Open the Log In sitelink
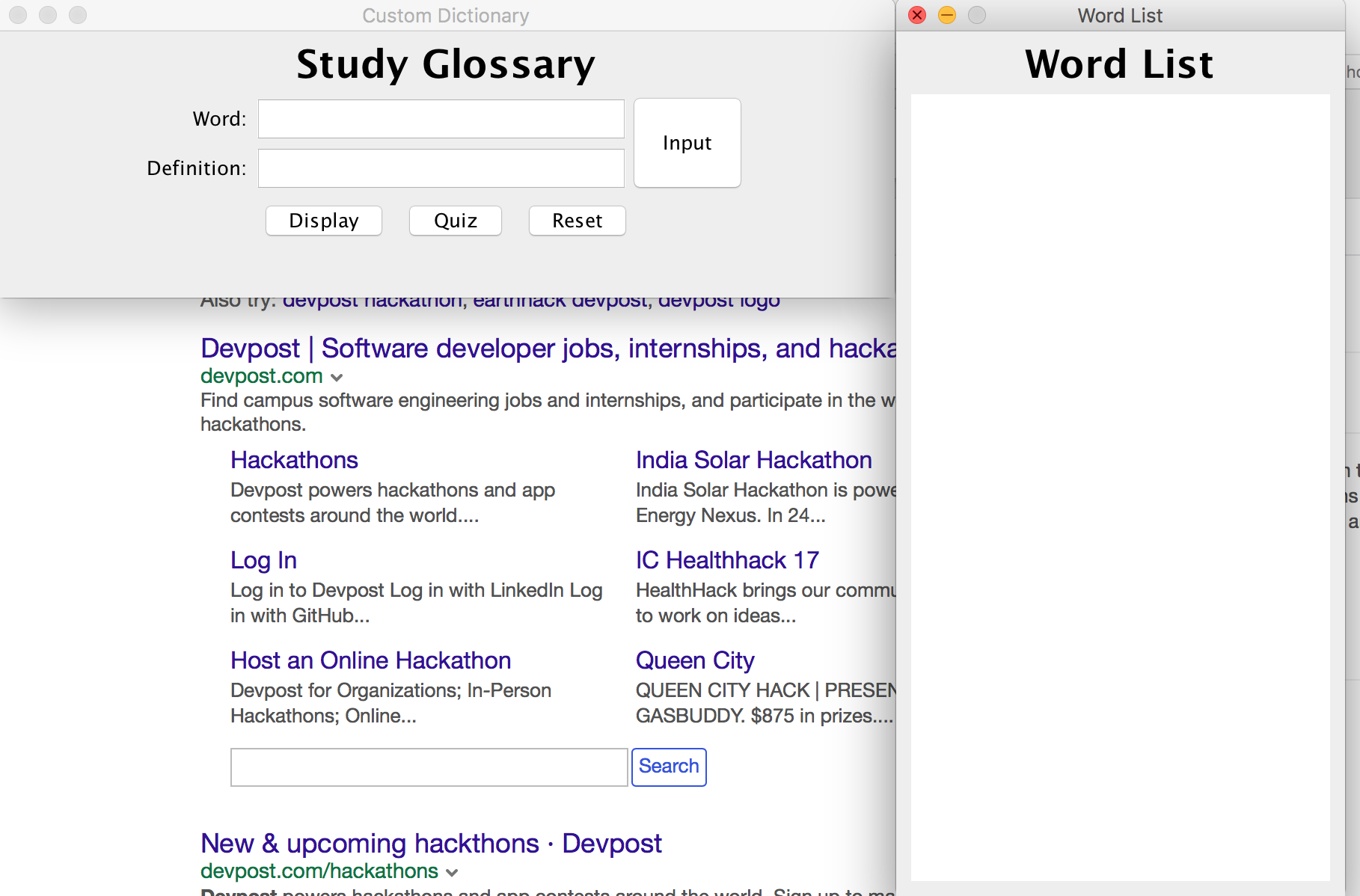 coord(263,560)
